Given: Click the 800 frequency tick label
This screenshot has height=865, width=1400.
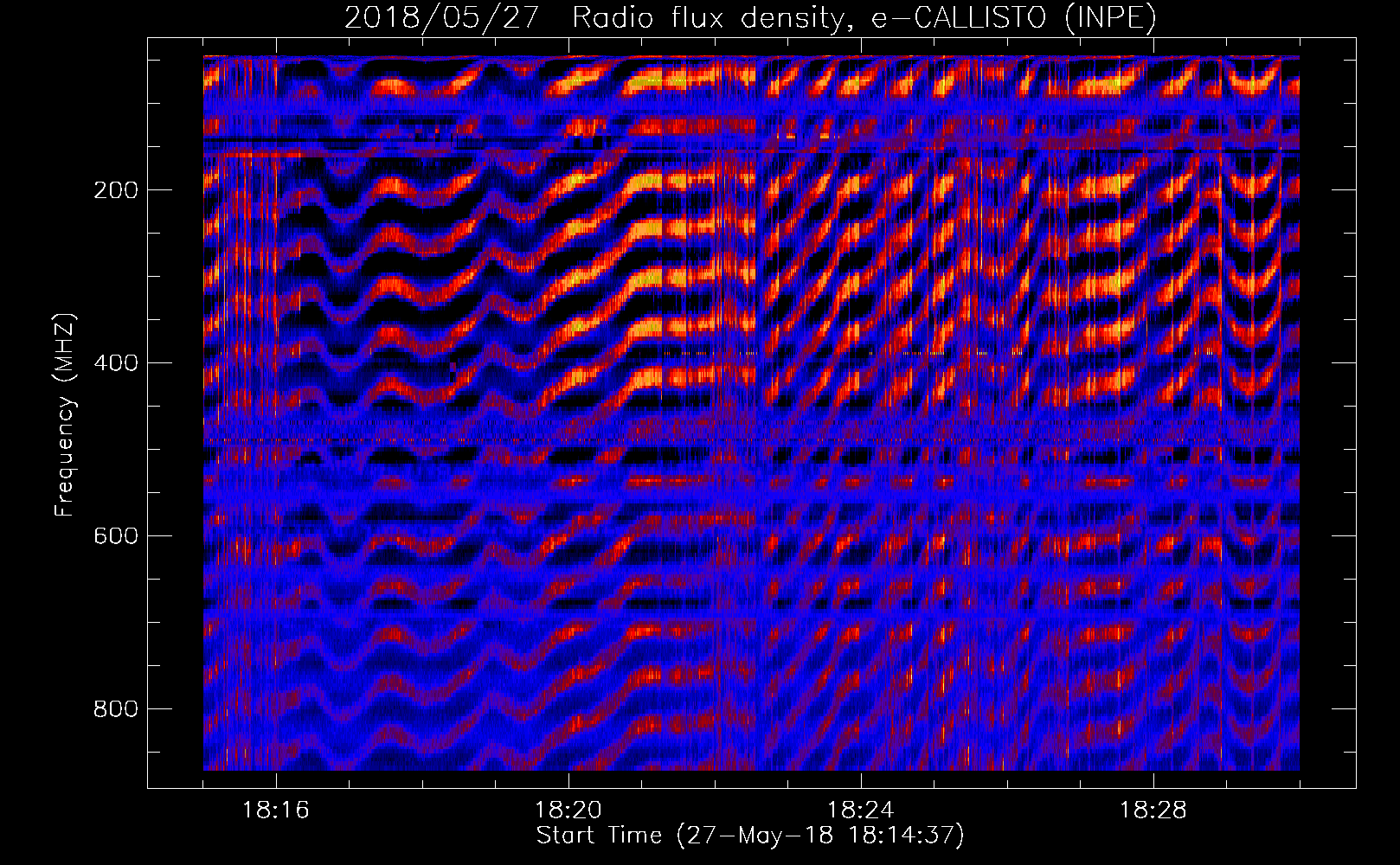Looking at the screenshot, I should click(116, 709).
